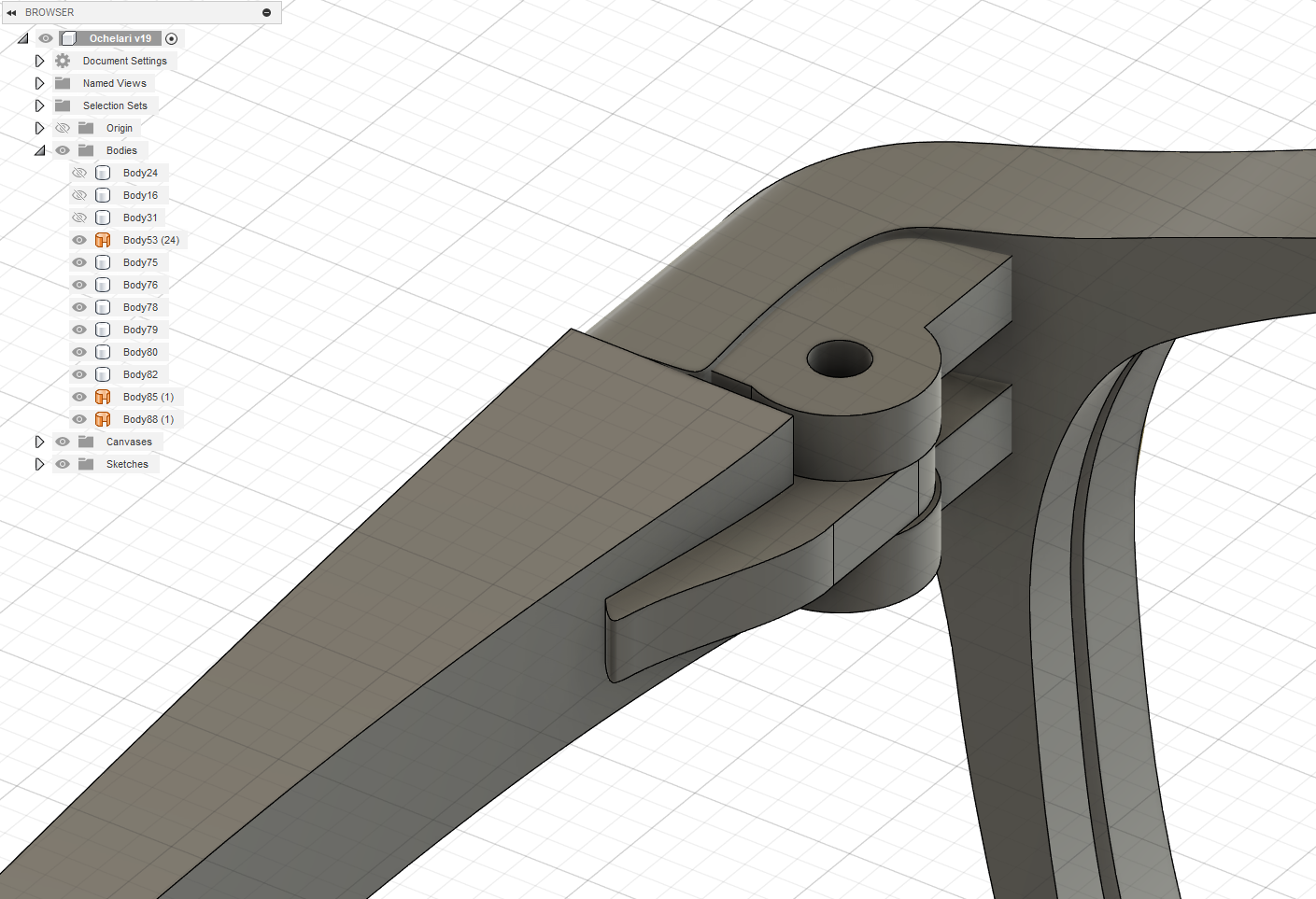Hide the Canvases folder

point(63,442)
